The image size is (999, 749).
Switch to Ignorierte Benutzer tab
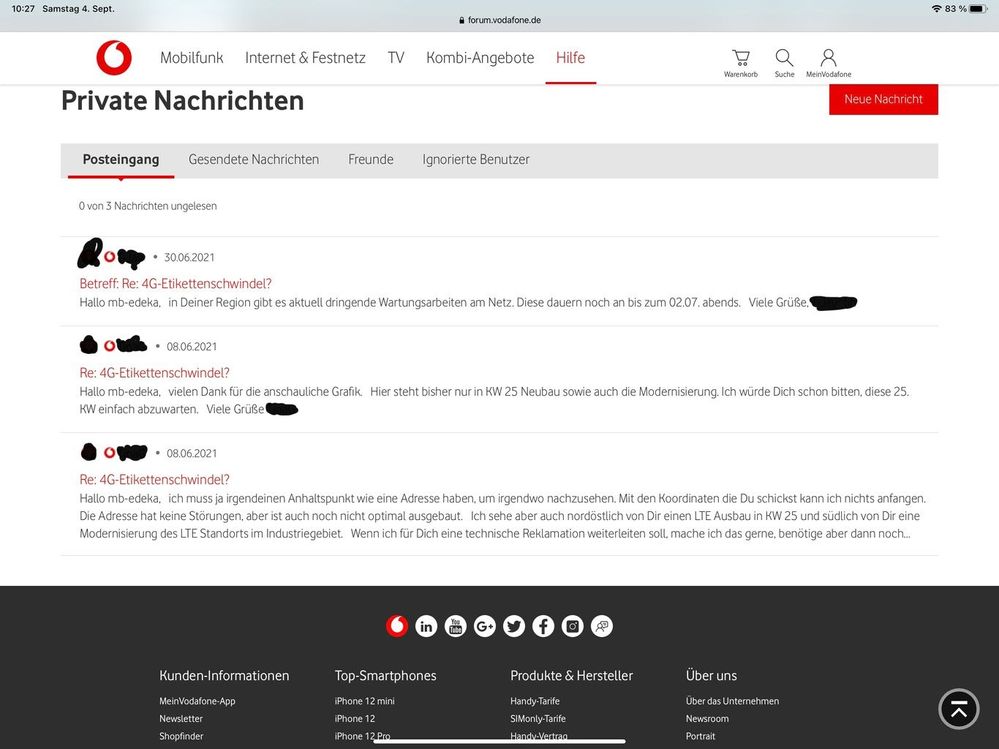click(x=476, y=160)
